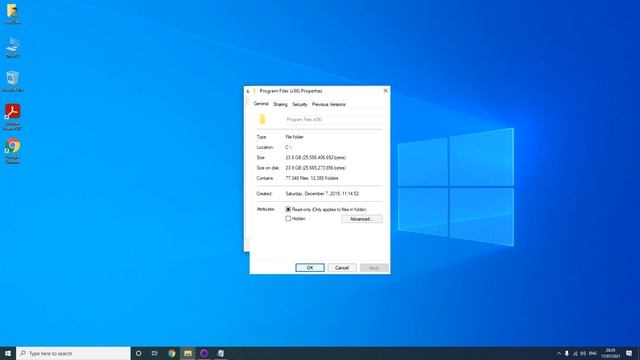Enable the Hidden attribute checkbox

(288, 219)
